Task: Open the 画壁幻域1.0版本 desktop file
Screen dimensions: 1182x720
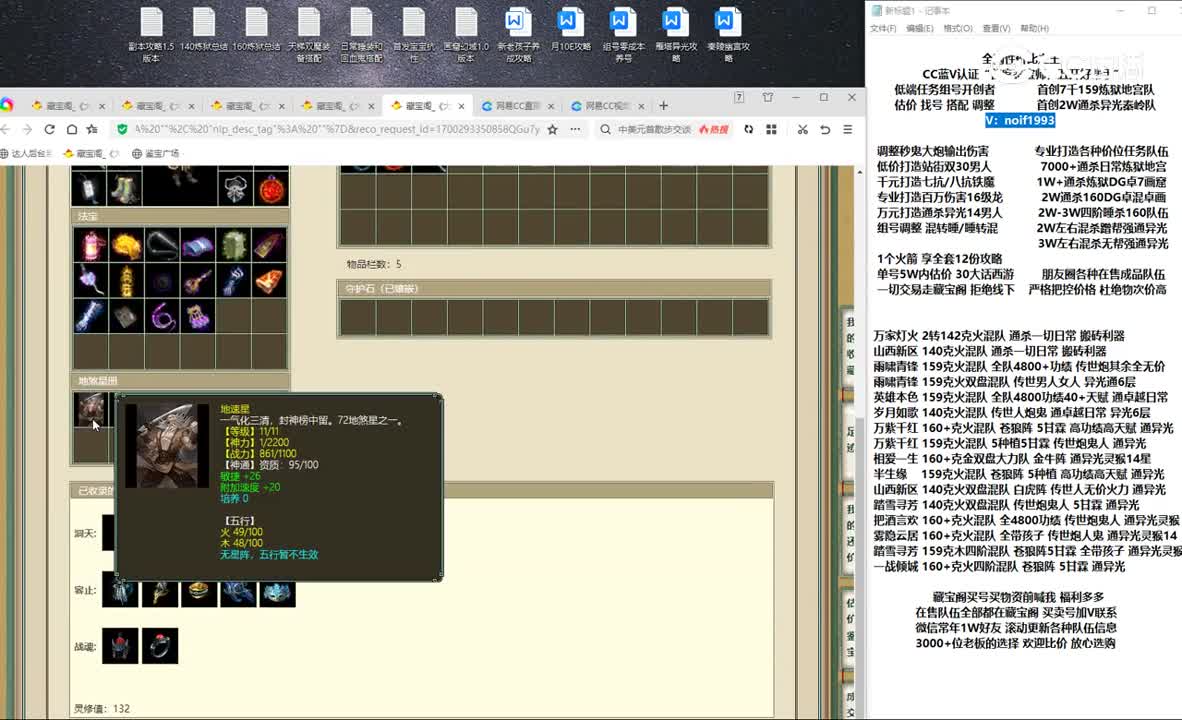Action: (x=466, y=35)
